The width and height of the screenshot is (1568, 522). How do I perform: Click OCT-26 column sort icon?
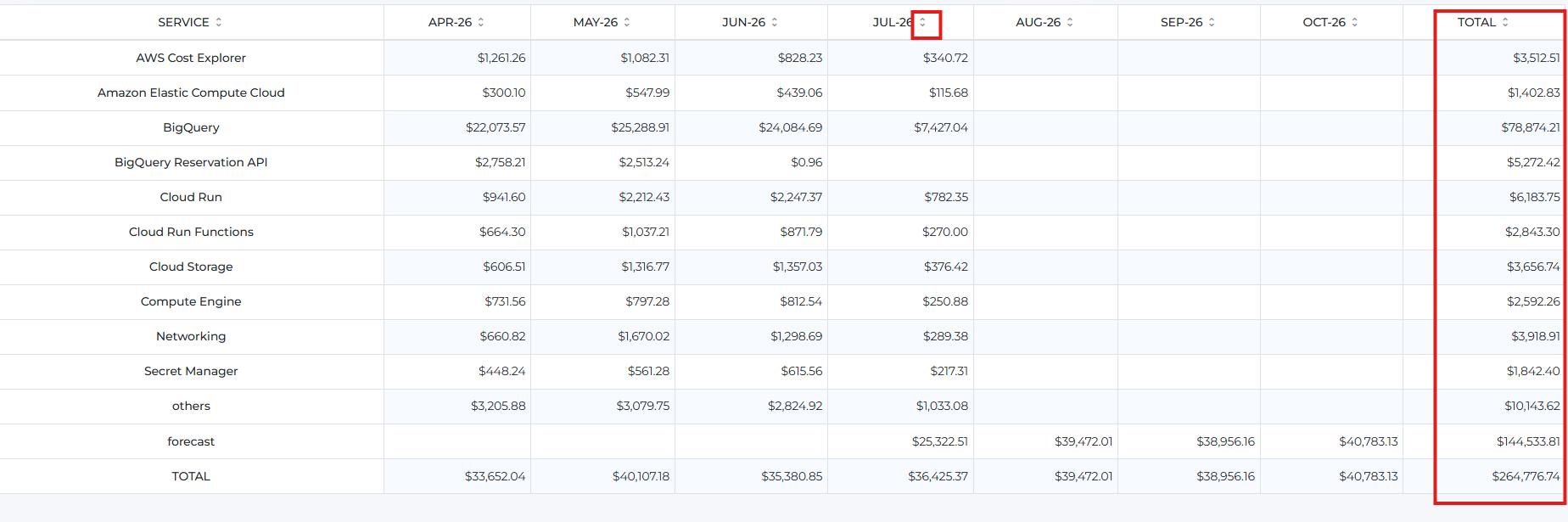click(x=1355, y=22)
